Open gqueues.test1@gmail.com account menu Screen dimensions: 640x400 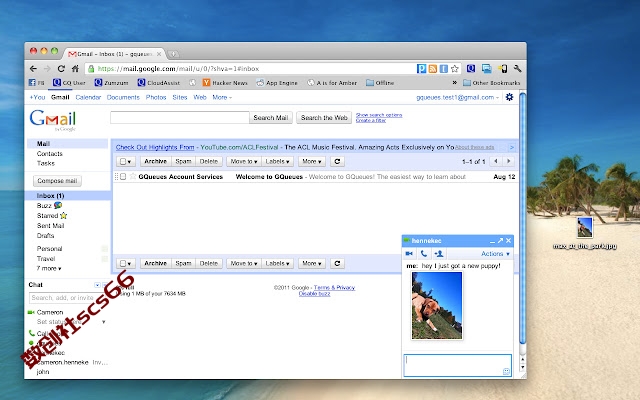(458, 97)
